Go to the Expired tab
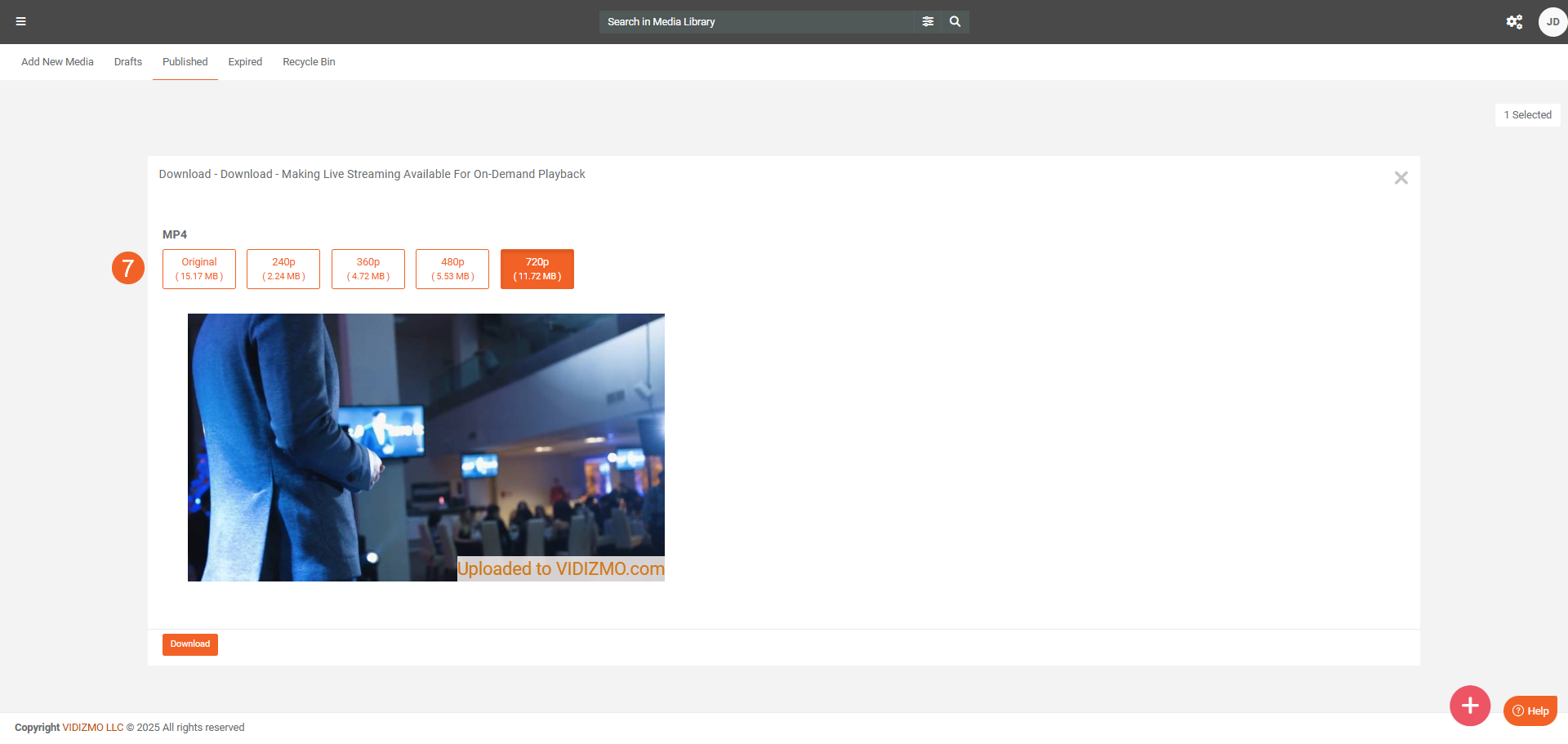This screenshot has width=1568, height=744. [245, 62]
